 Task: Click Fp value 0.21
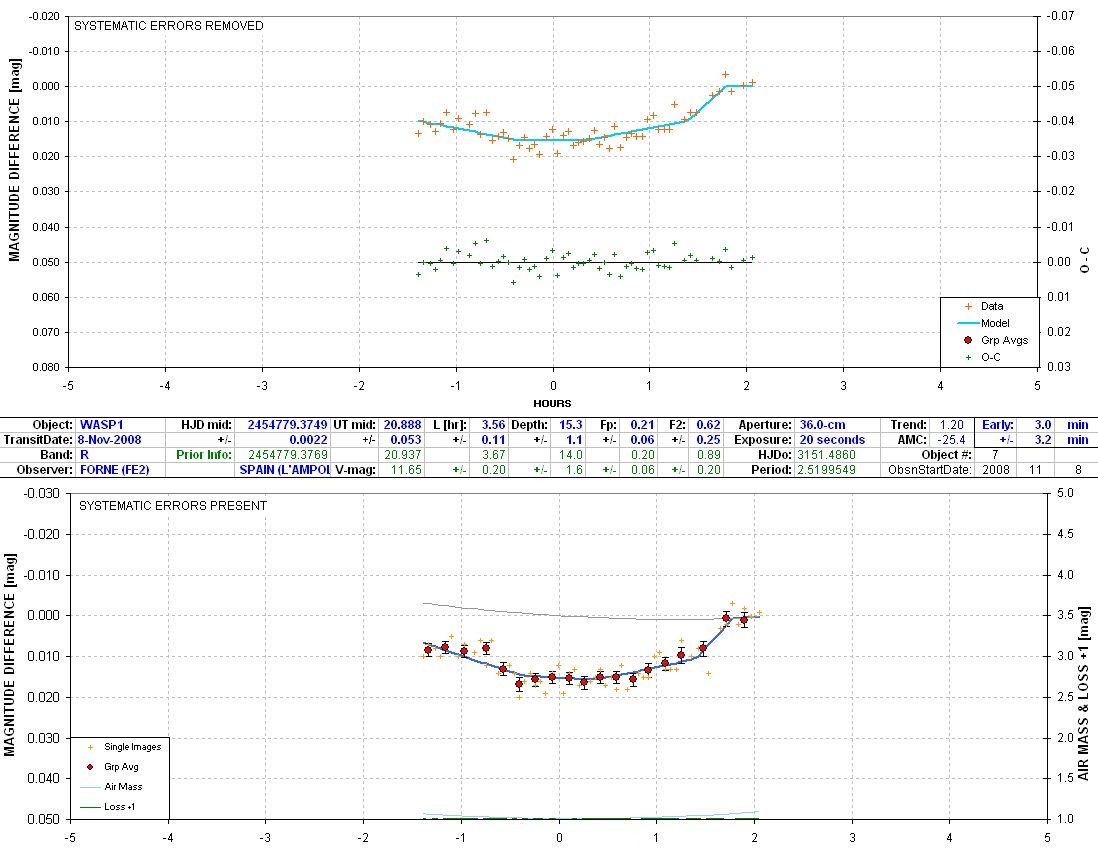[x=642, y=425]
